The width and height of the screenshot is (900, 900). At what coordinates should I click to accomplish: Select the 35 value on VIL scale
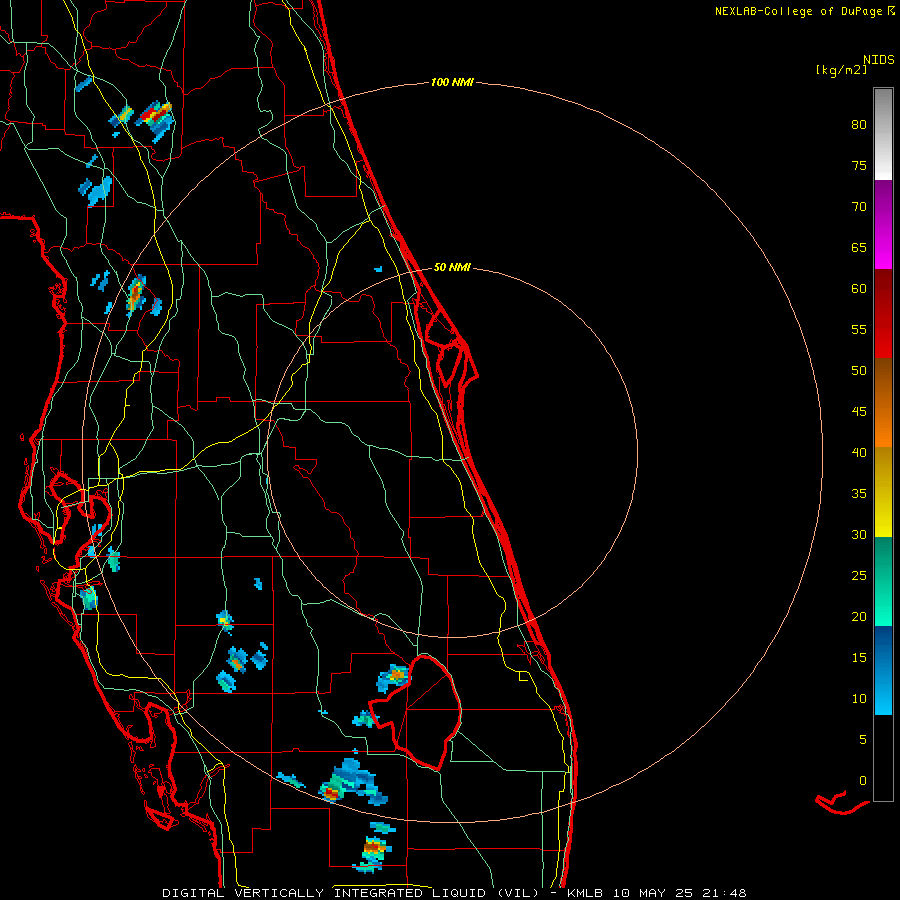[x=859, y=494]
